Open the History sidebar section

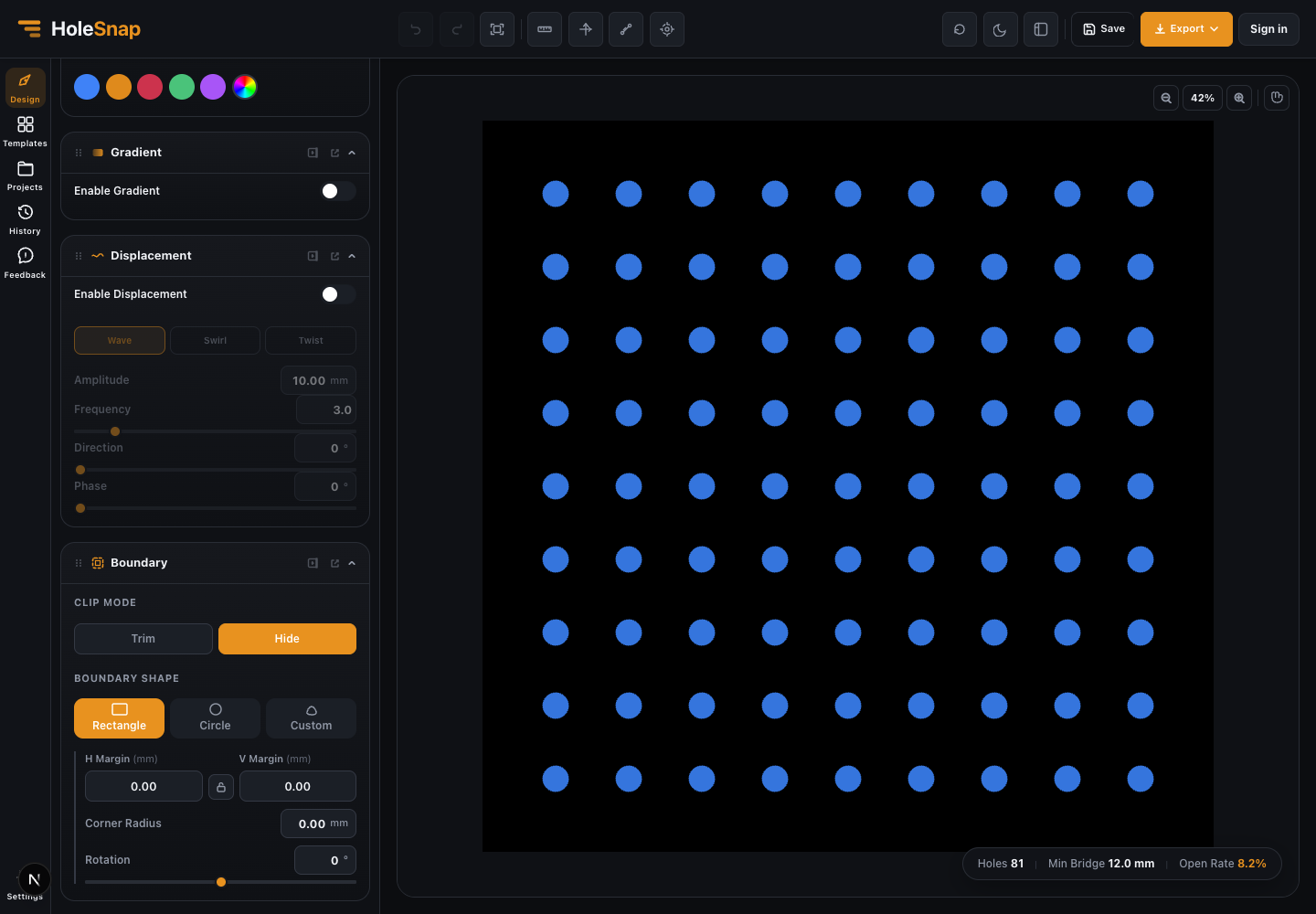[26, 219]
